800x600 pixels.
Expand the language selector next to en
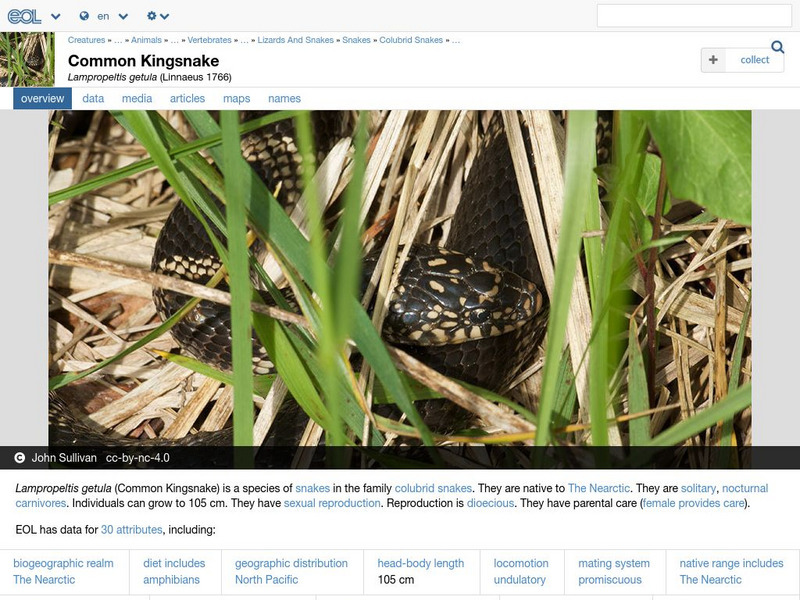coord(121,16)
